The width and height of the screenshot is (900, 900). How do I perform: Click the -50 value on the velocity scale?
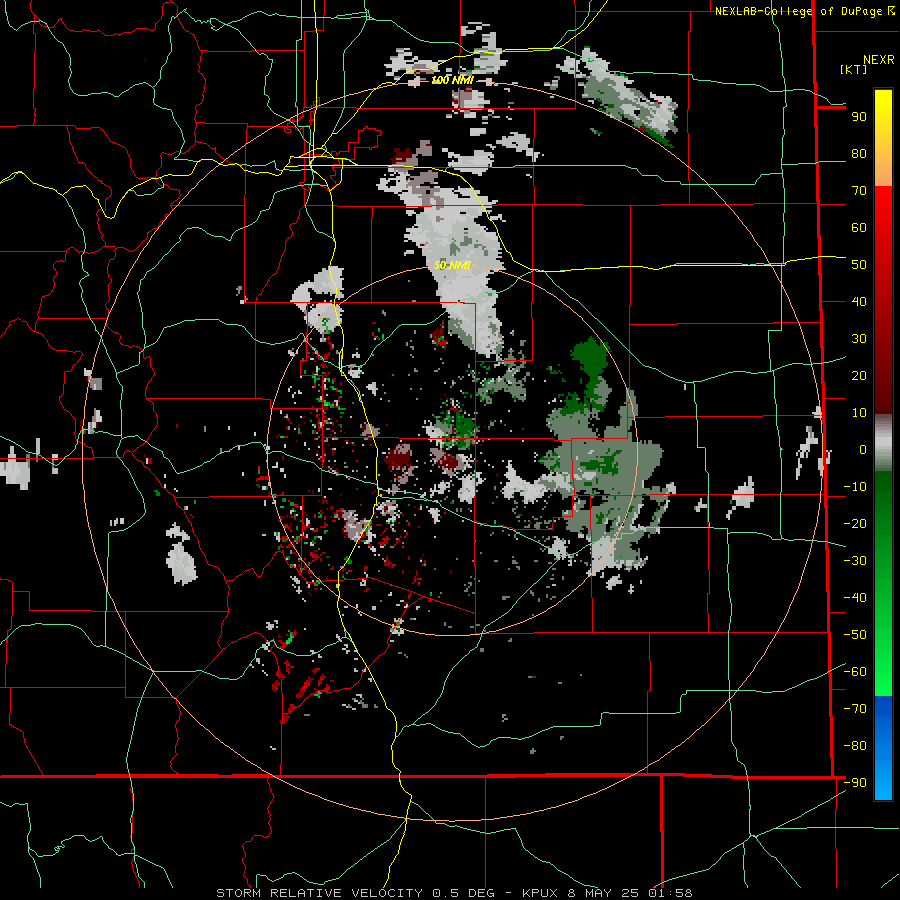pos(855,635)
